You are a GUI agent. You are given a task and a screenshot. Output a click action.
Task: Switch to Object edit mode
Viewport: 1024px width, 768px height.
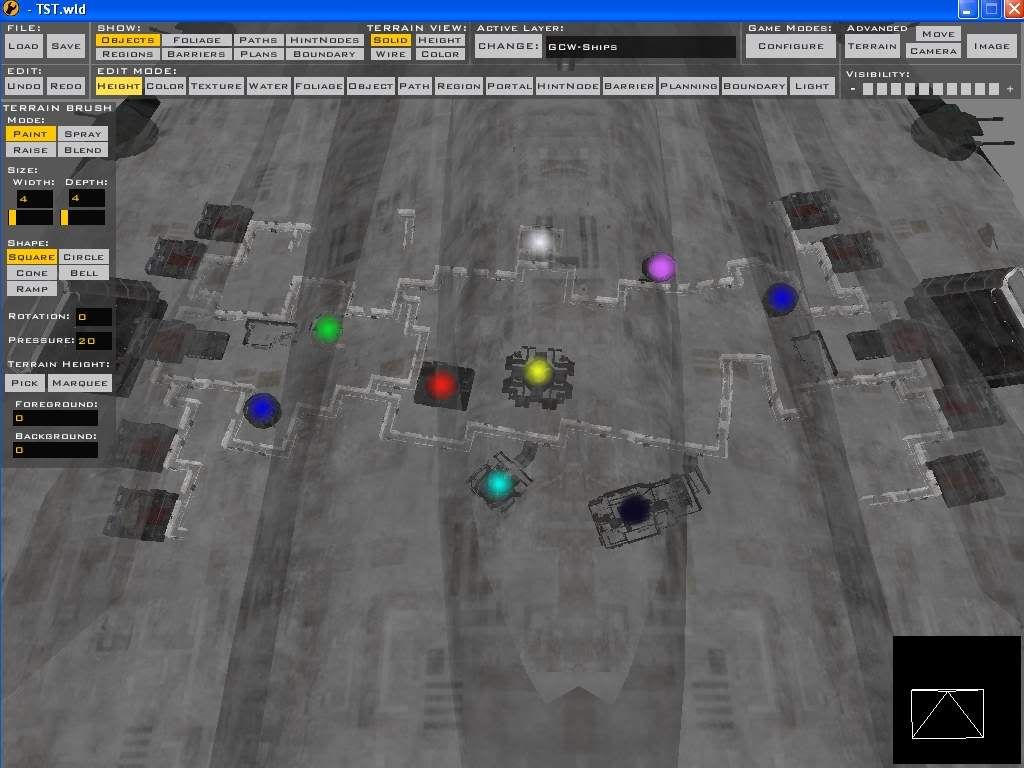tap(370, 86)
